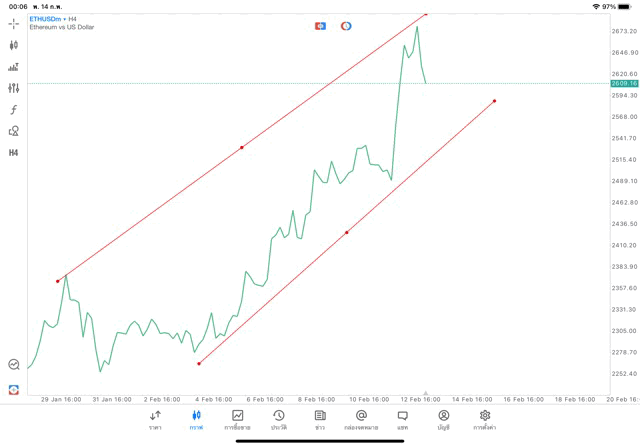Switch to the ราคา quotes tab
The height and width of the screenshot is (447, 640).
tap(155, 419)
